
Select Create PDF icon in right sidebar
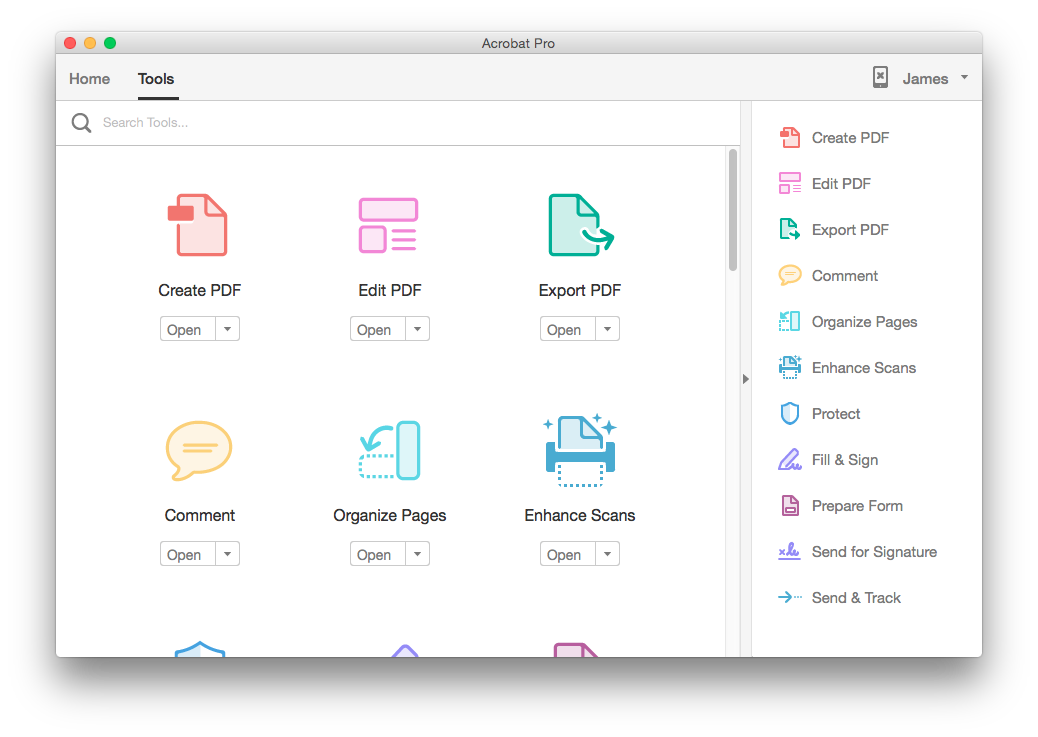point(790,138)
